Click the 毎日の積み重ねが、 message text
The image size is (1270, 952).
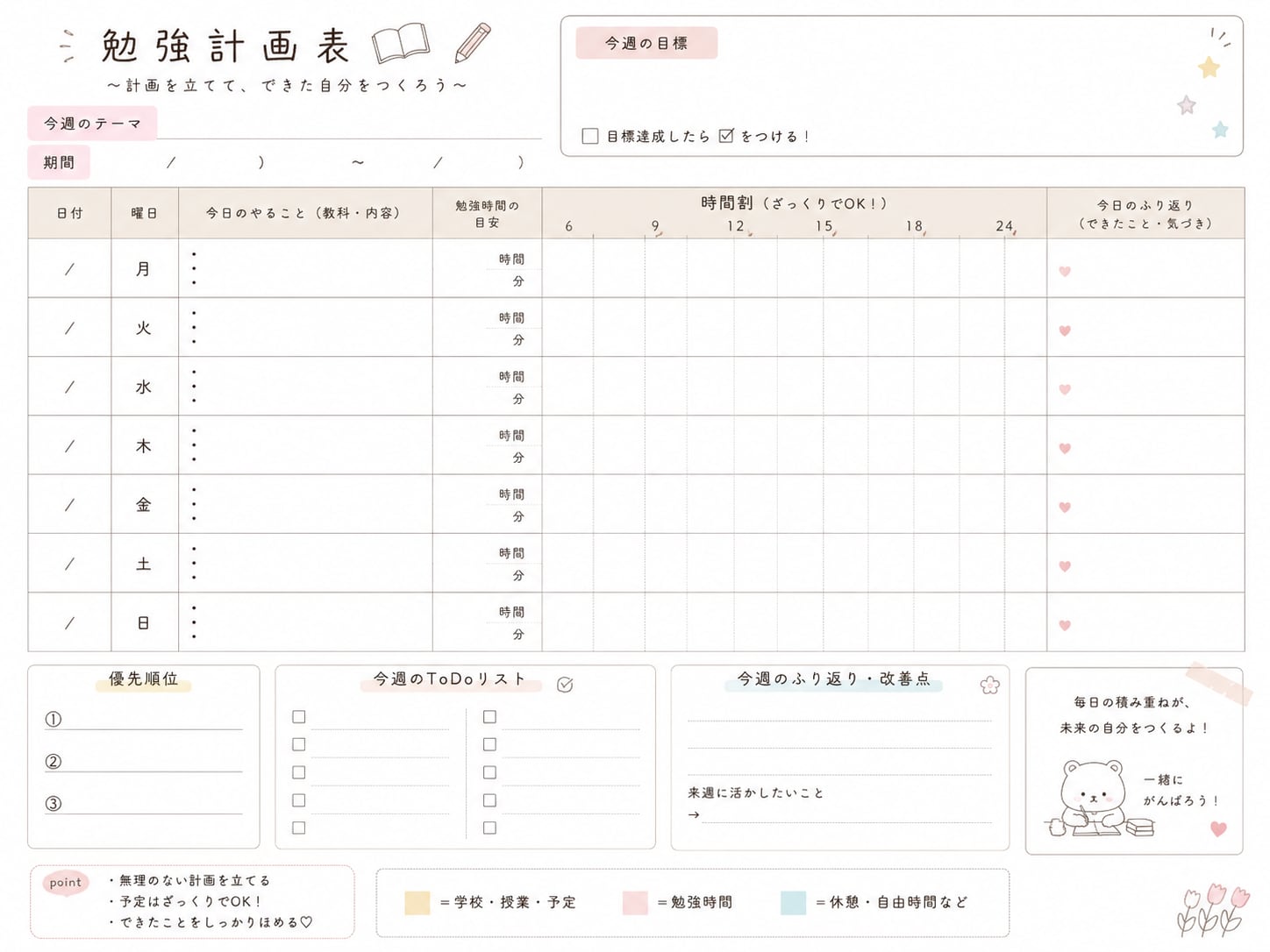(1132, 702)
